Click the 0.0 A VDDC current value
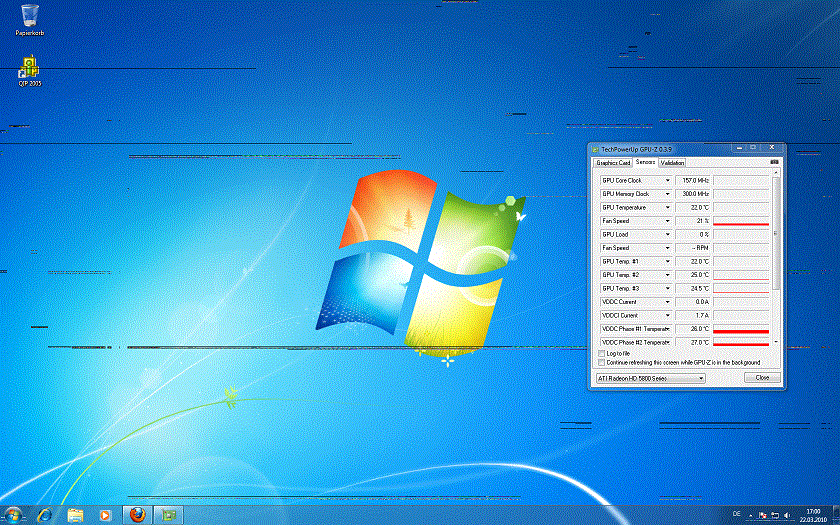 click(693, 302)
